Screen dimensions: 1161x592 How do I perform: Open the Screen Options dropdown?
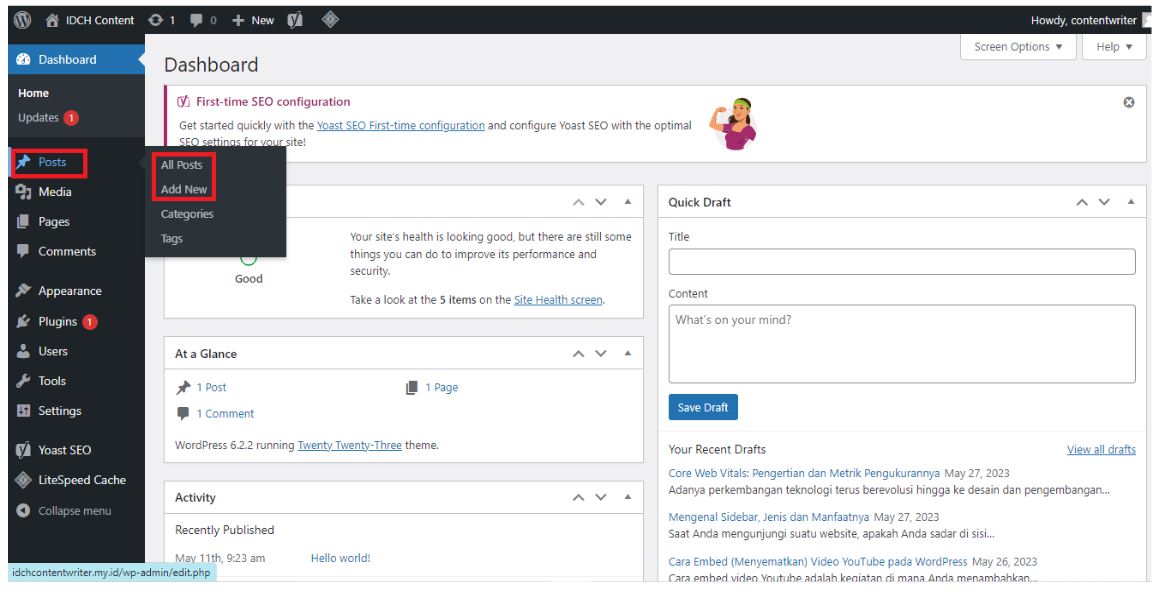point(1017,46)
